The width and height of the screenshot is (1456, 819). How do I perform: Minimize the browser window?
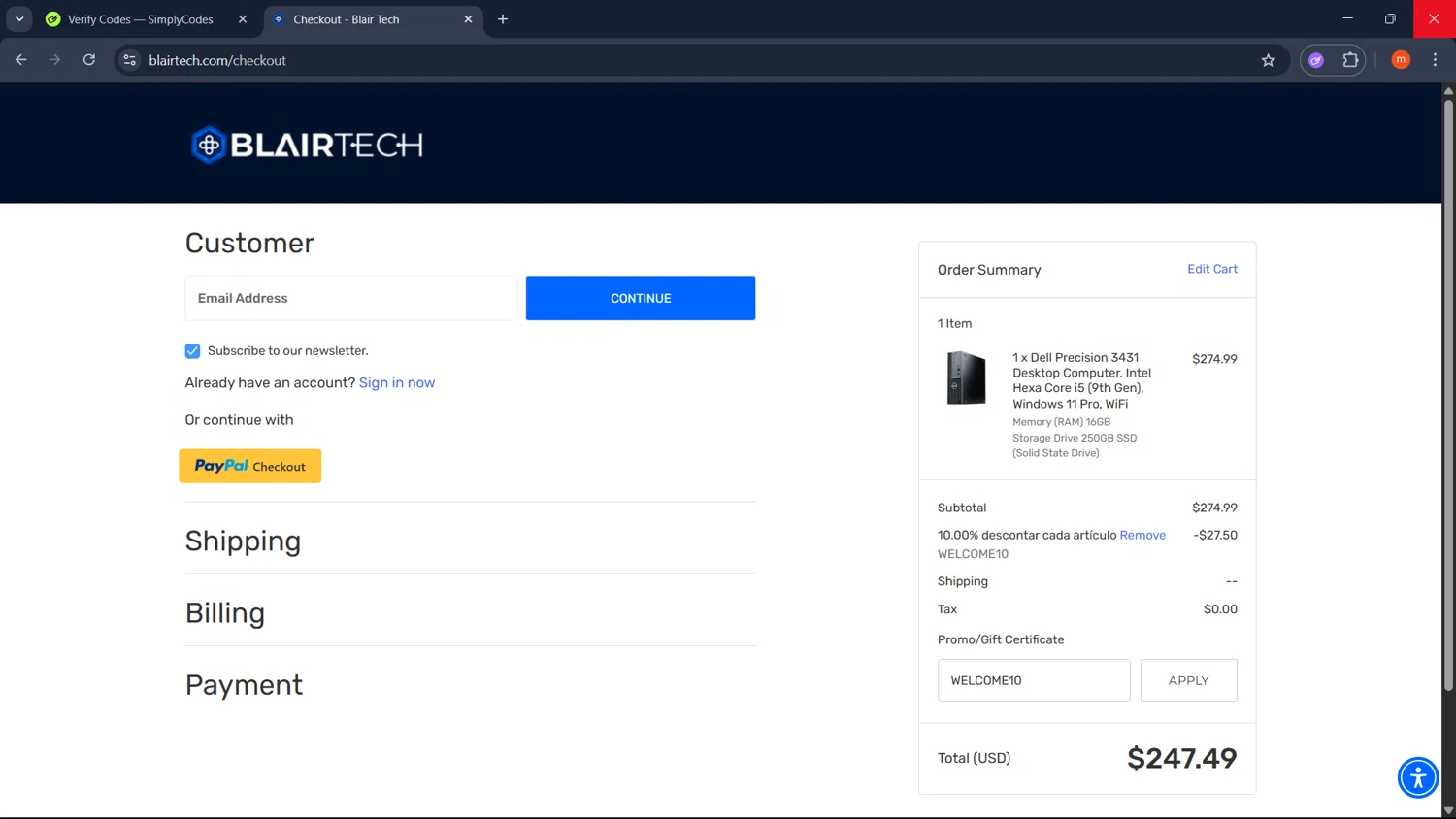(x=1347, y=18)
